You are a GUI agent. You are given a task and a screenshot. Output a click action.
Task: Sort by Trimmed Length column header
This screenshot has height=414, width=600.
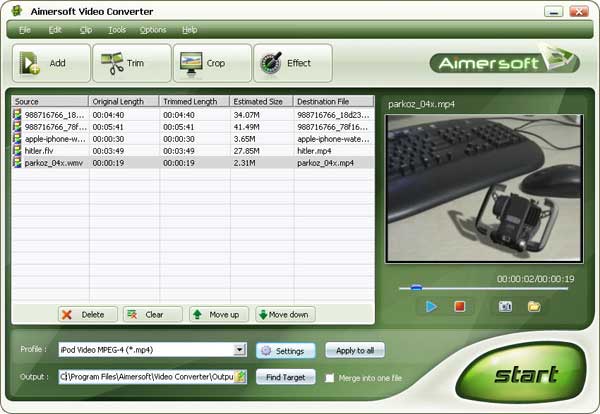tap(194, 101)
